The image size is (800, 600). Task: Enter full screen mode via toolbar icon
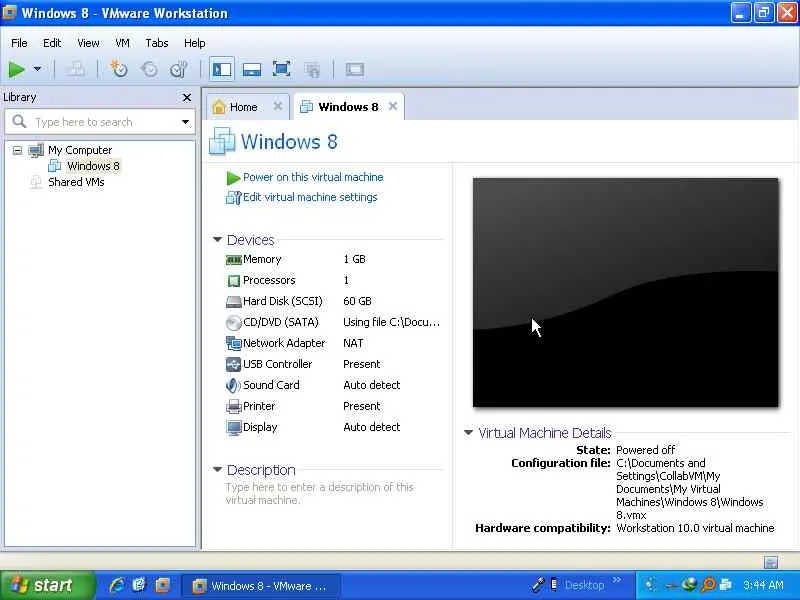[x=282, y=69]
